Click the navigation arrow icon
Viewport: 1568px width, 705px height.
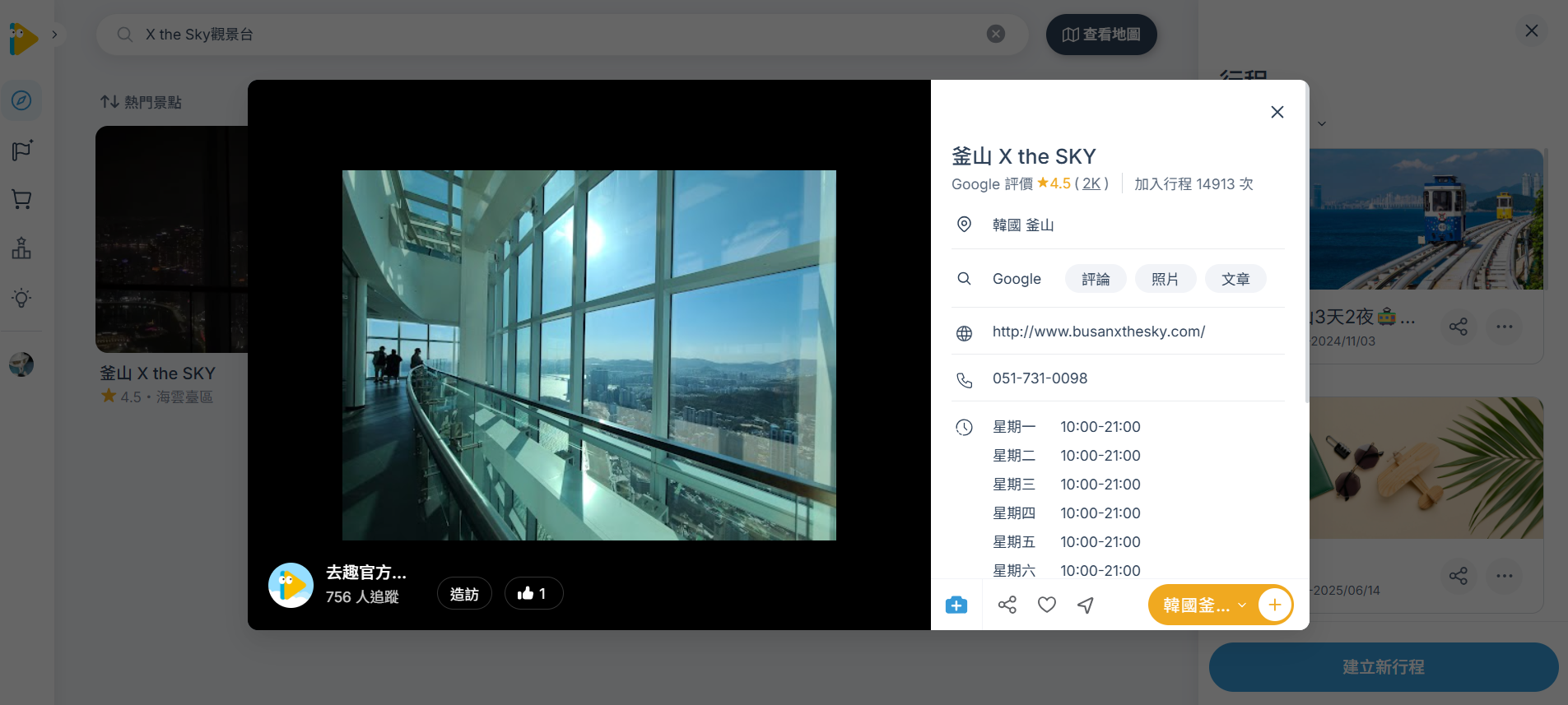[x=1086, y=605]
